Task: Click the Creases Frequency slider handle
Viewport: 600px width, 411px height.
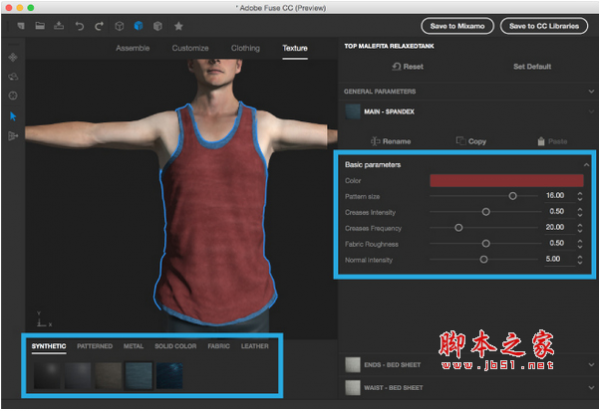Action: pos(458,228)
